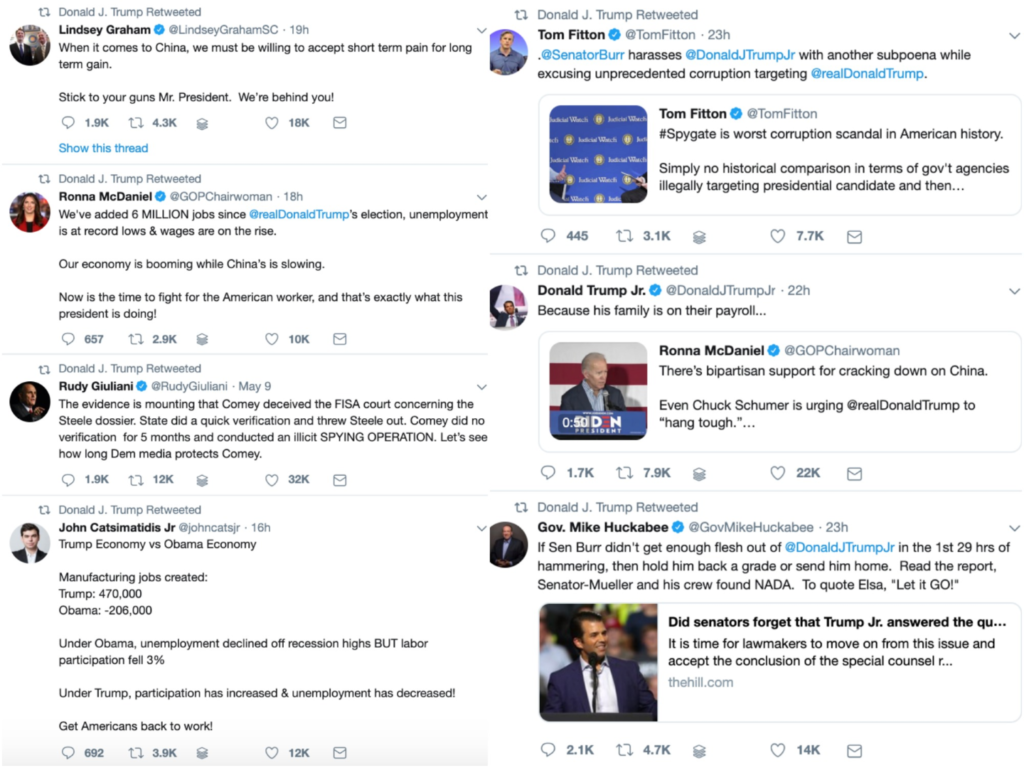The width and height of the screenshot is (1024, 768).
Task: Open the dropdown caret on Lindsey Graham's tweet
Action: 481,30
